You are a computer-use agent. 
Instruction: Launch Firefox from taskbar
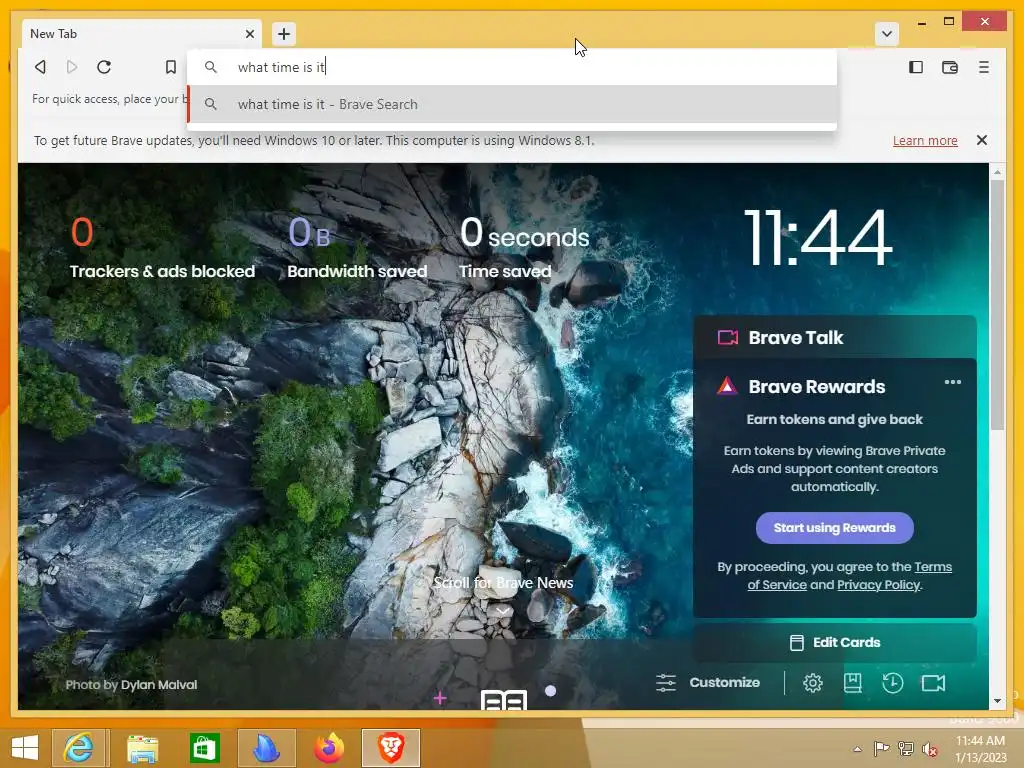point(328,748)
